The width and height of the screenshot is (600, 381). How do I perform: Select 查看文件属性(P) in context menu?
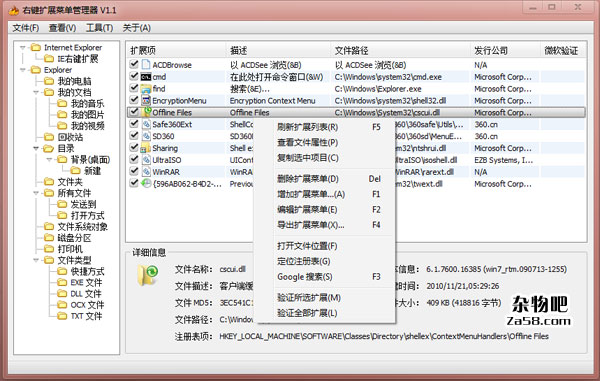(324, 142)
